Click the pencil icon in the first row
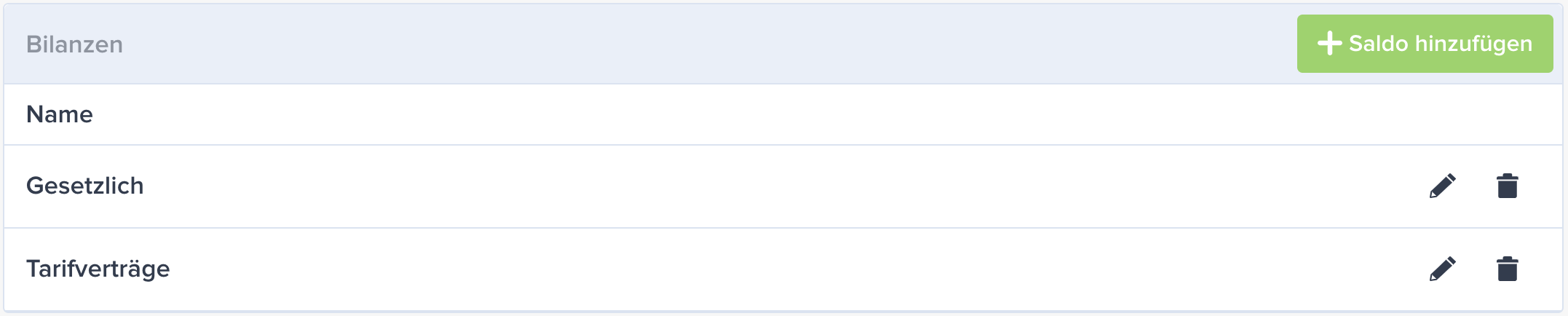Screen dimensions: 1568x316 click(x=1442, y=186)
